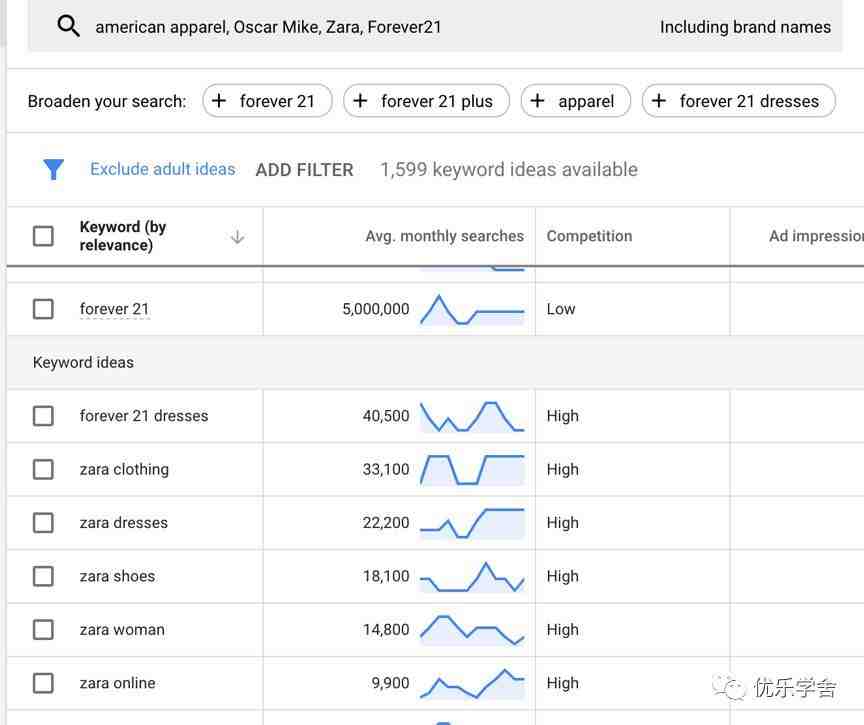Select the 'zara clothing' checkbox
This screenshot has width=864, height=725.
point(43,469)
